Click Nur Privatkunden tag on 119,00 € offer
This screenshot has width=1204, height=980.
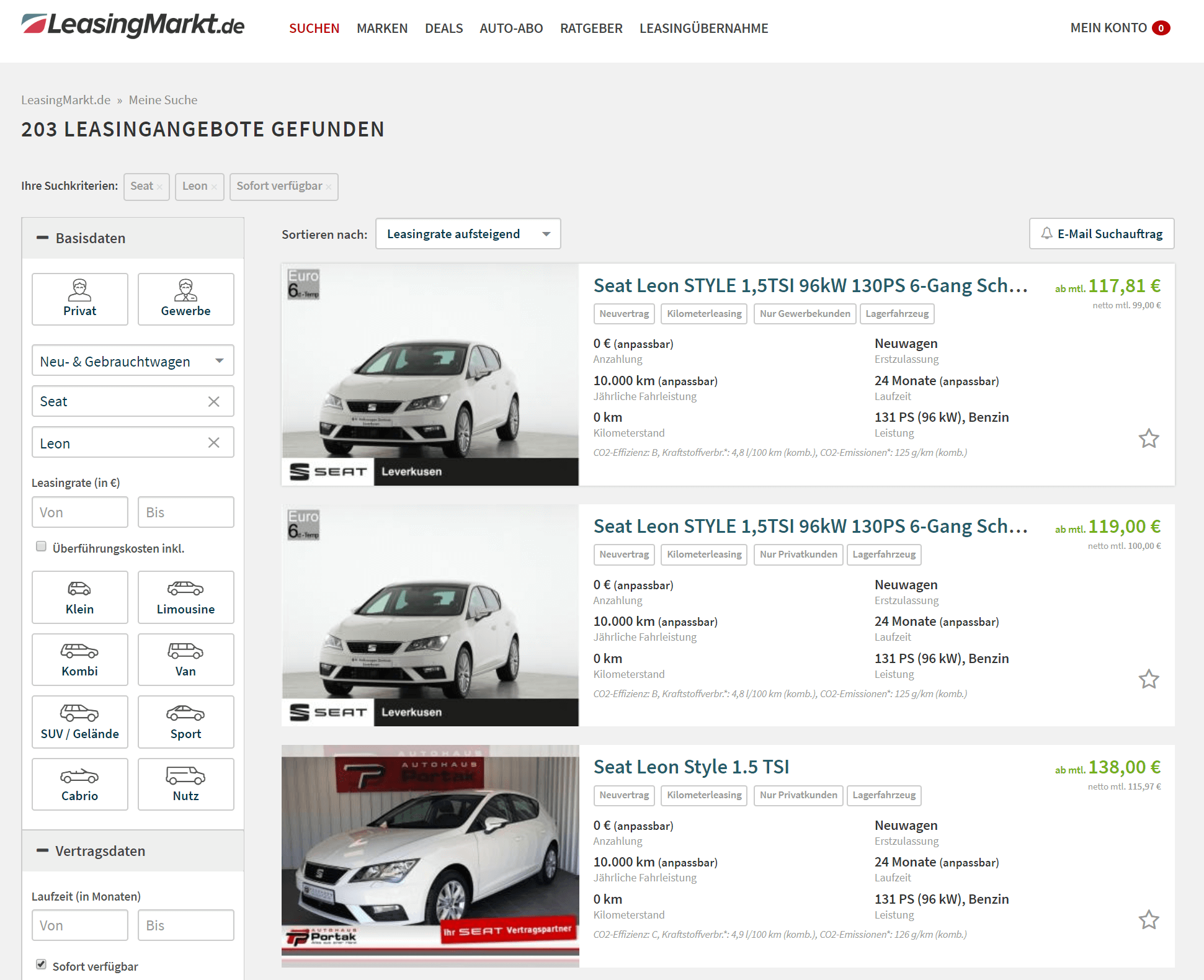(798, 555)
